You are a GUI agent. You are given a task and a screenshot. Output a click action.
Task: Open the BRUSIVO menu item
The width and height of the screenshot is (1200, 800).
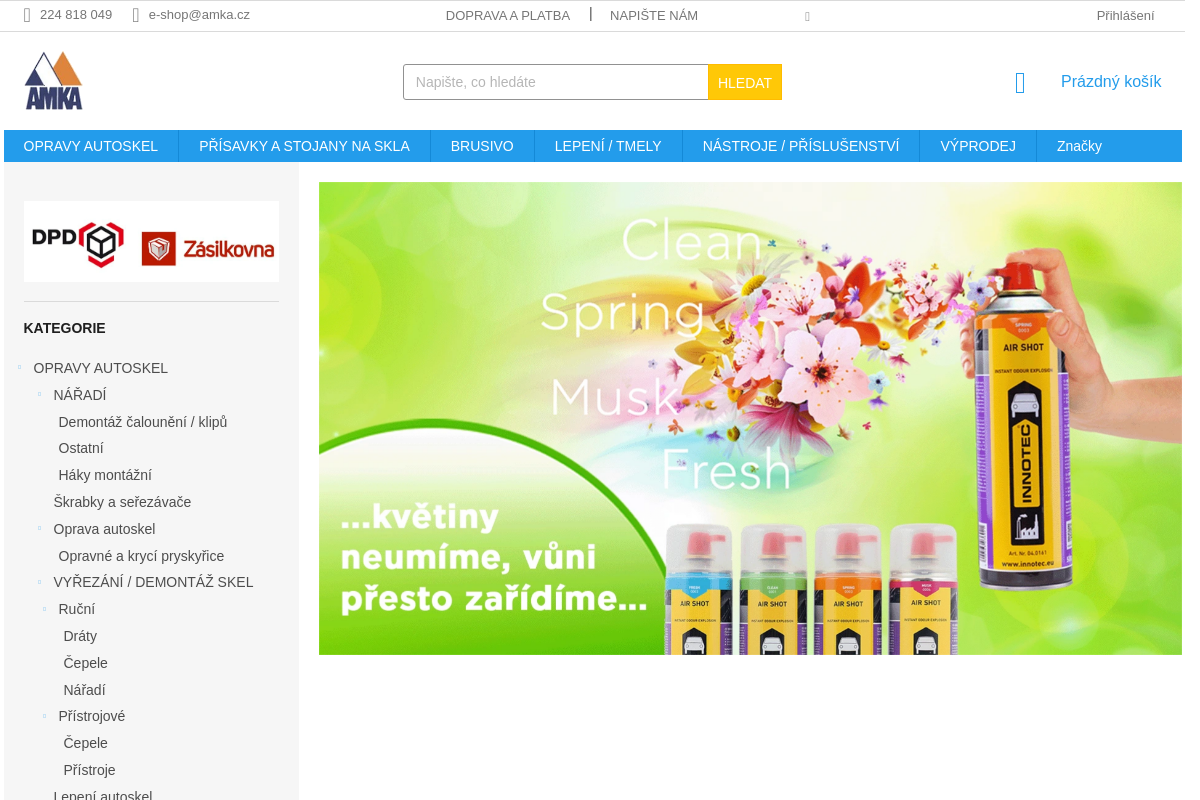point(481,145)
